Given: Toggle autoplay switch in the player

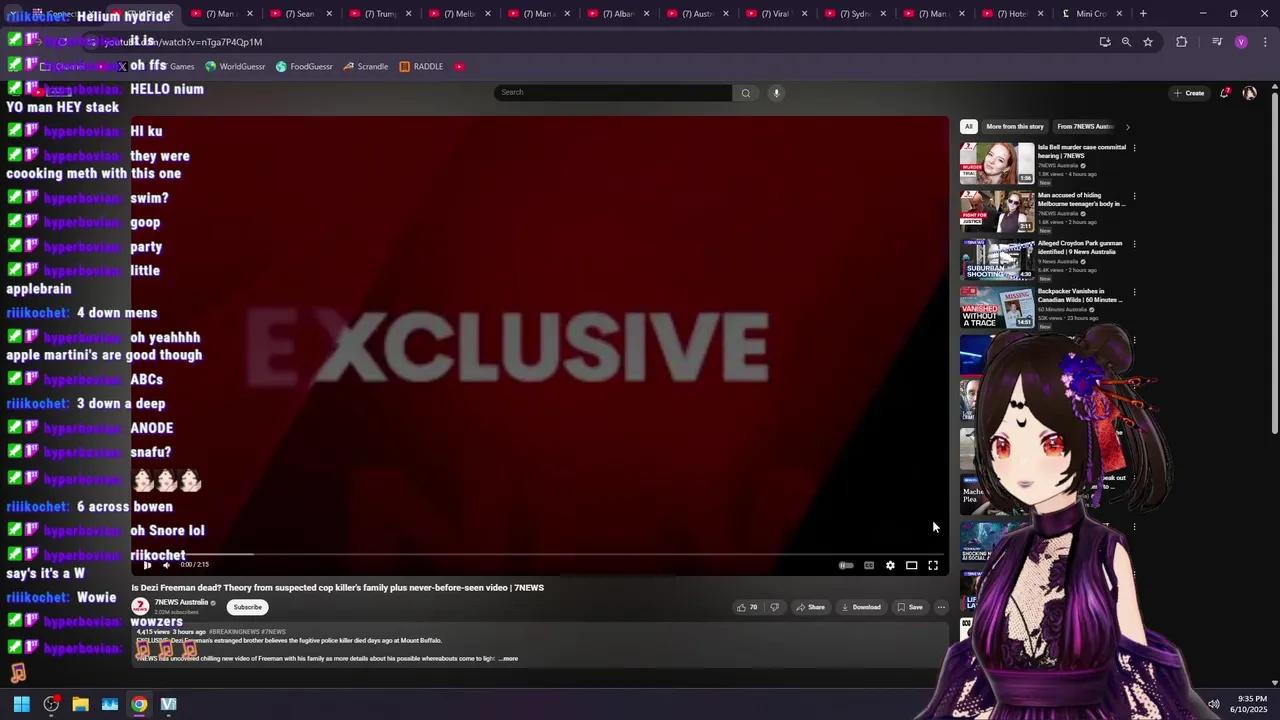Looking at the screenshot, I should tap(846, 565).
